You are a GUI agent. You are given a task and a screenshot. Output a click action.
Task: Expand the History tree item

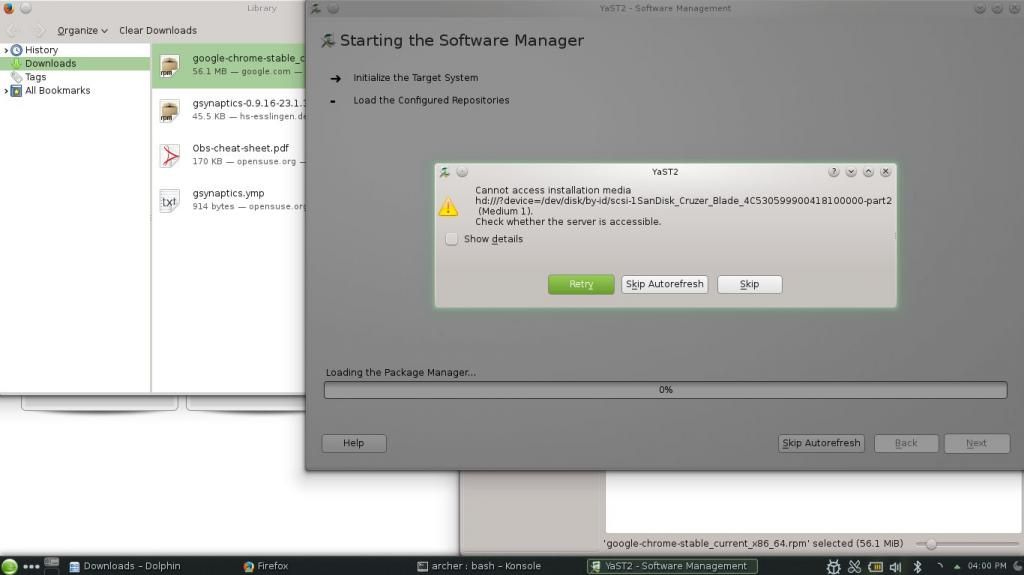6,50
